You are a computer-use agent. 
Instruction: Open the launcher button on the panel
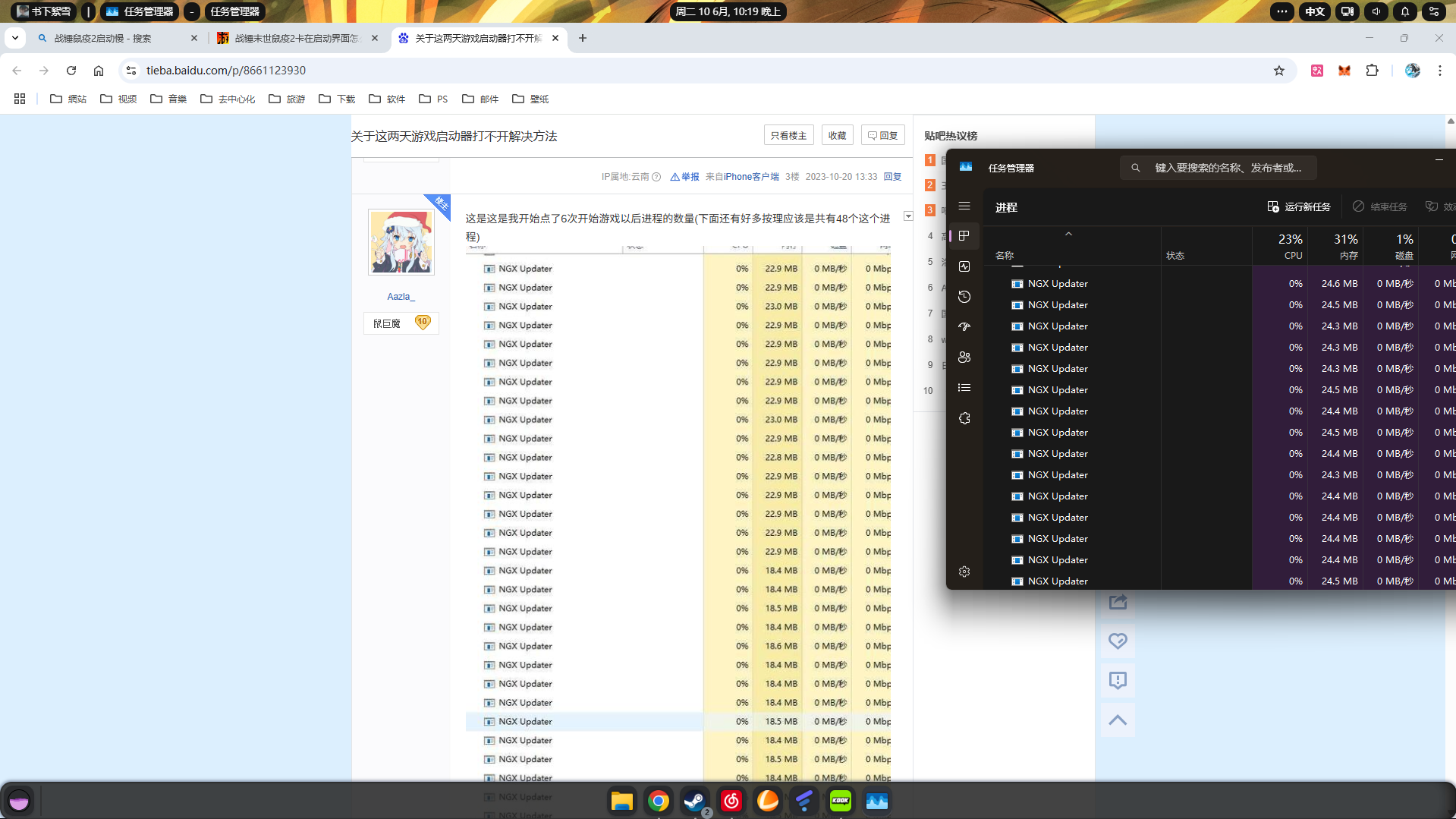coord(19,800)
